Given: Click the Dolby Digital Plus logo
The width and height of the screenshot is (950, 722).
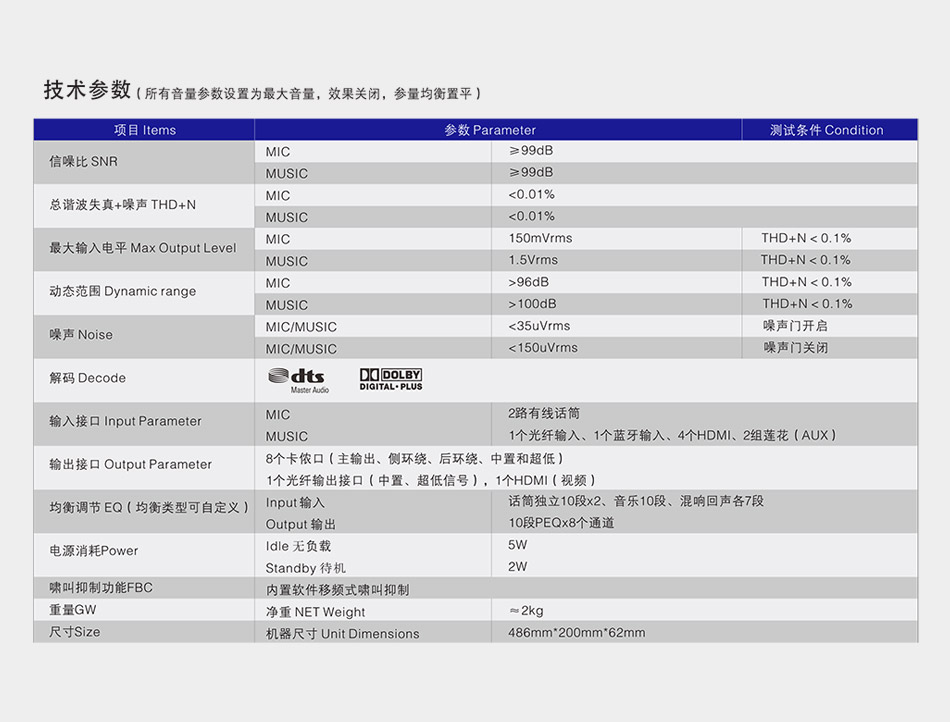Looking at the screenshot, I should point(390,378).
